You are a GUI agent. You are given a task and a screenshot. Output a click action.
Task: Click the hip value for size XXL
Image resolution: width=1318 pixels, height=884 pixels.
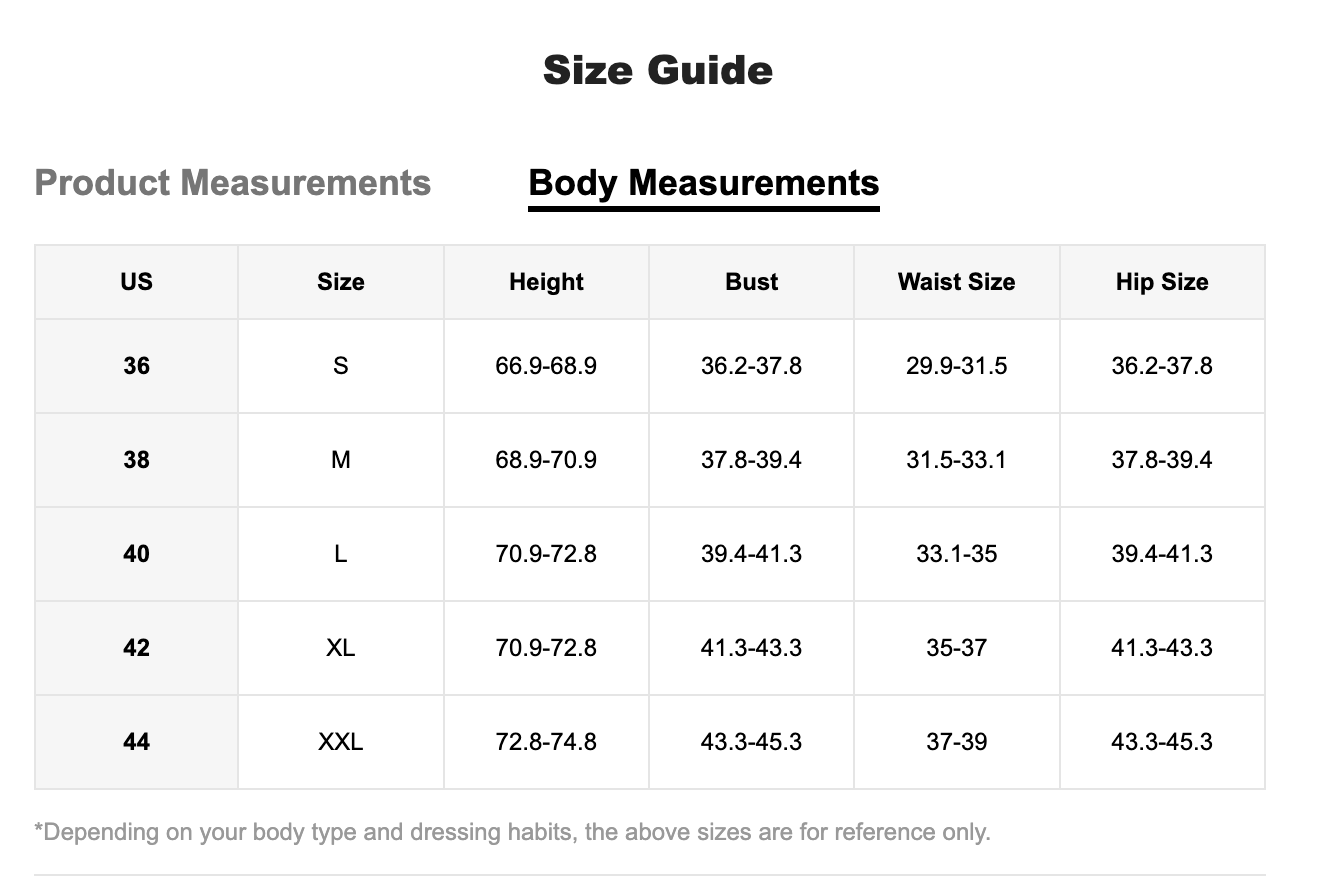[x=1162, y=742]
